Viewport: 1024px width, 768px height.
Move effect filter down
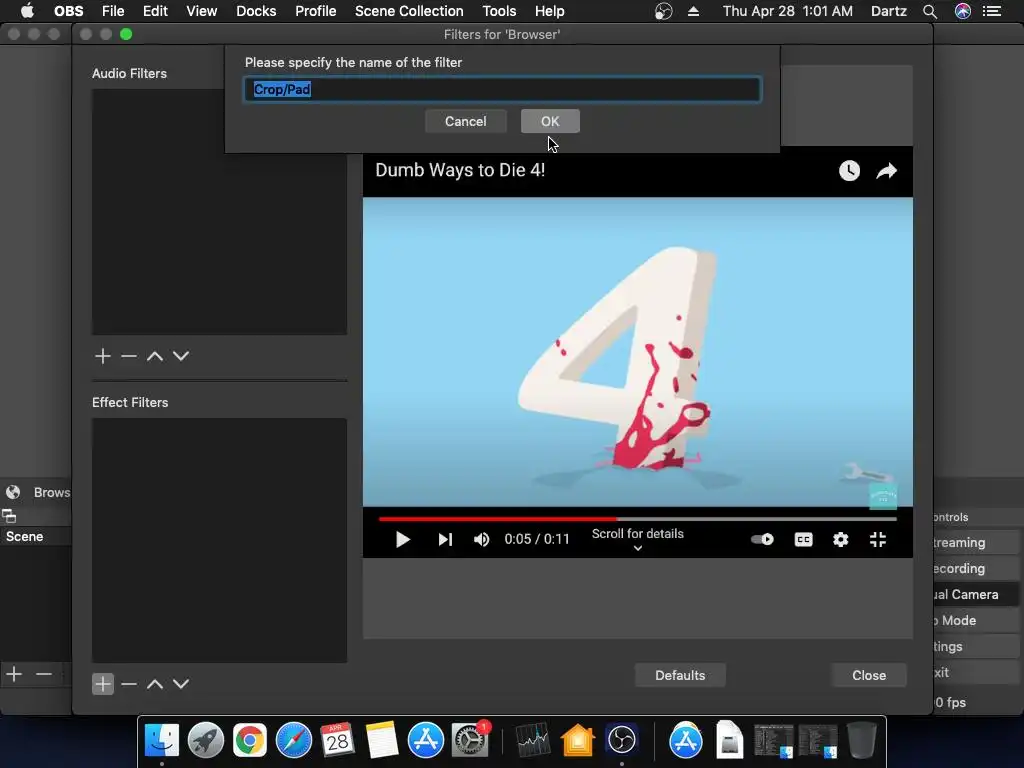181,684
